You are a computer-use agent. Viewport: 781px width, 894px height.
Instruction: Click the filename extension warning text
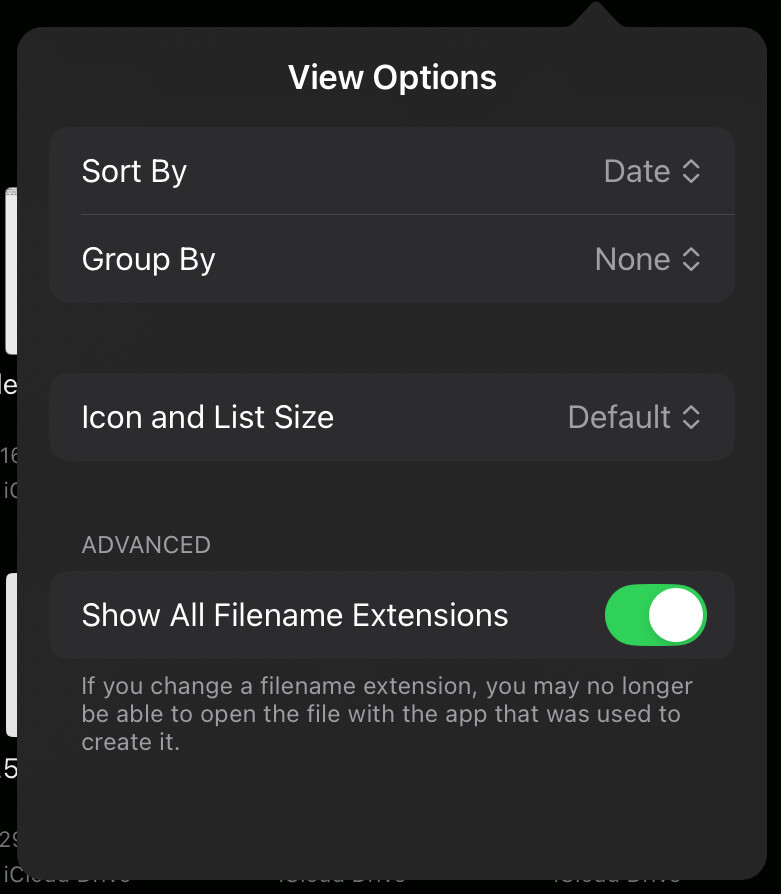[x=386, y=714]
